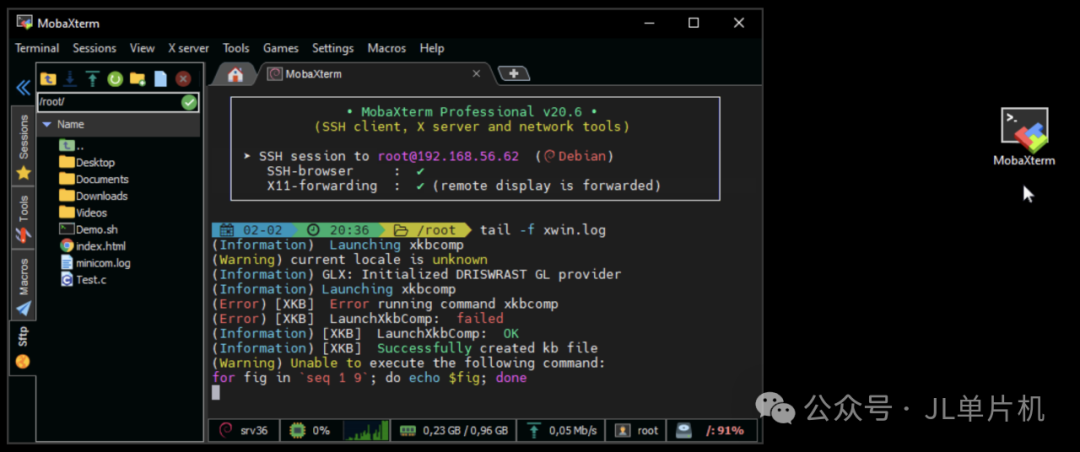Open the Settings menu
Viewport: 1080px width, 452px height.
(x=333, y=48)
